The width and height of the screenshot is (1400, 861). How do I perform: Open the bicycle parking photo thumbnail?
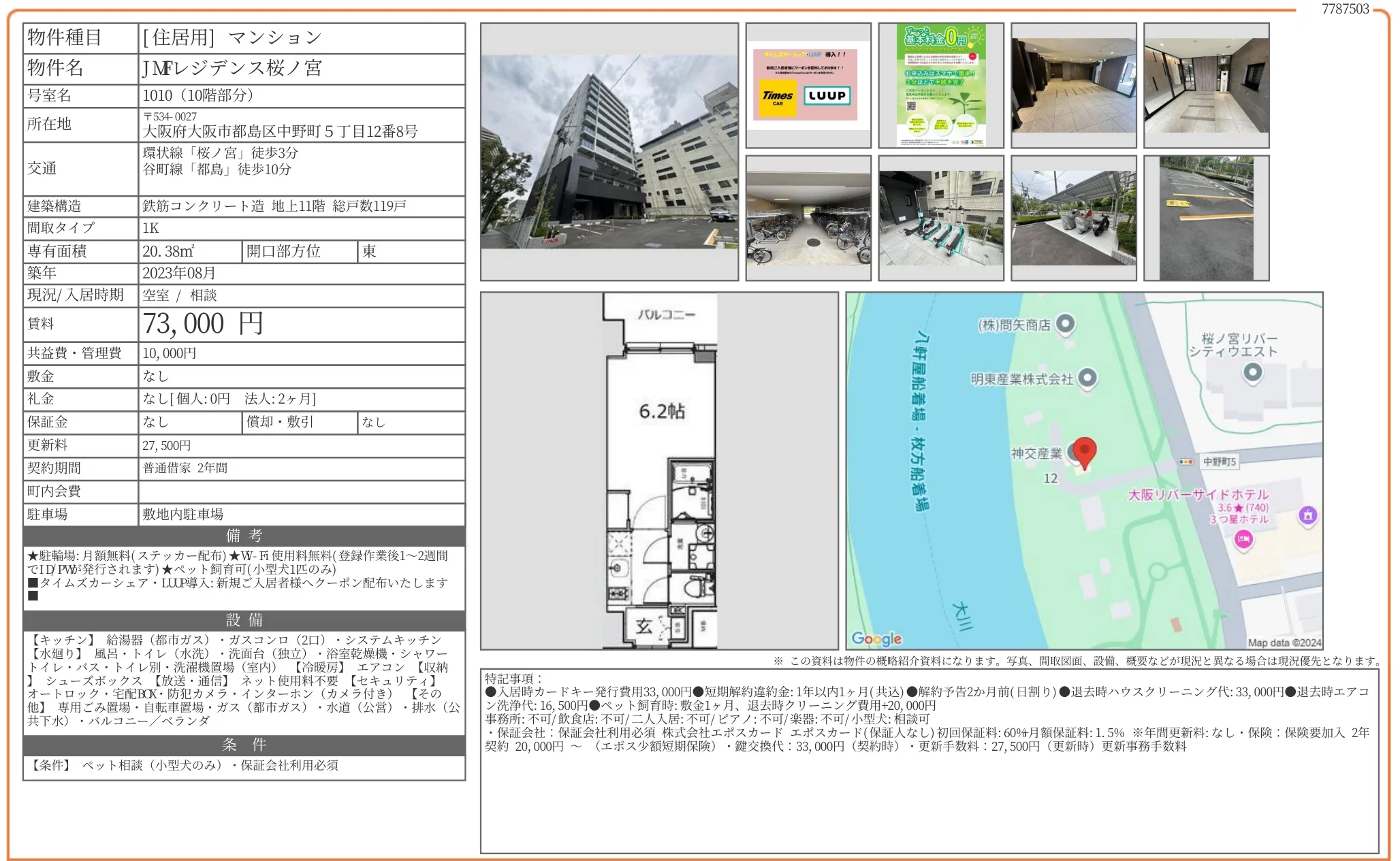pyautogui.click(x=808, y=218)
